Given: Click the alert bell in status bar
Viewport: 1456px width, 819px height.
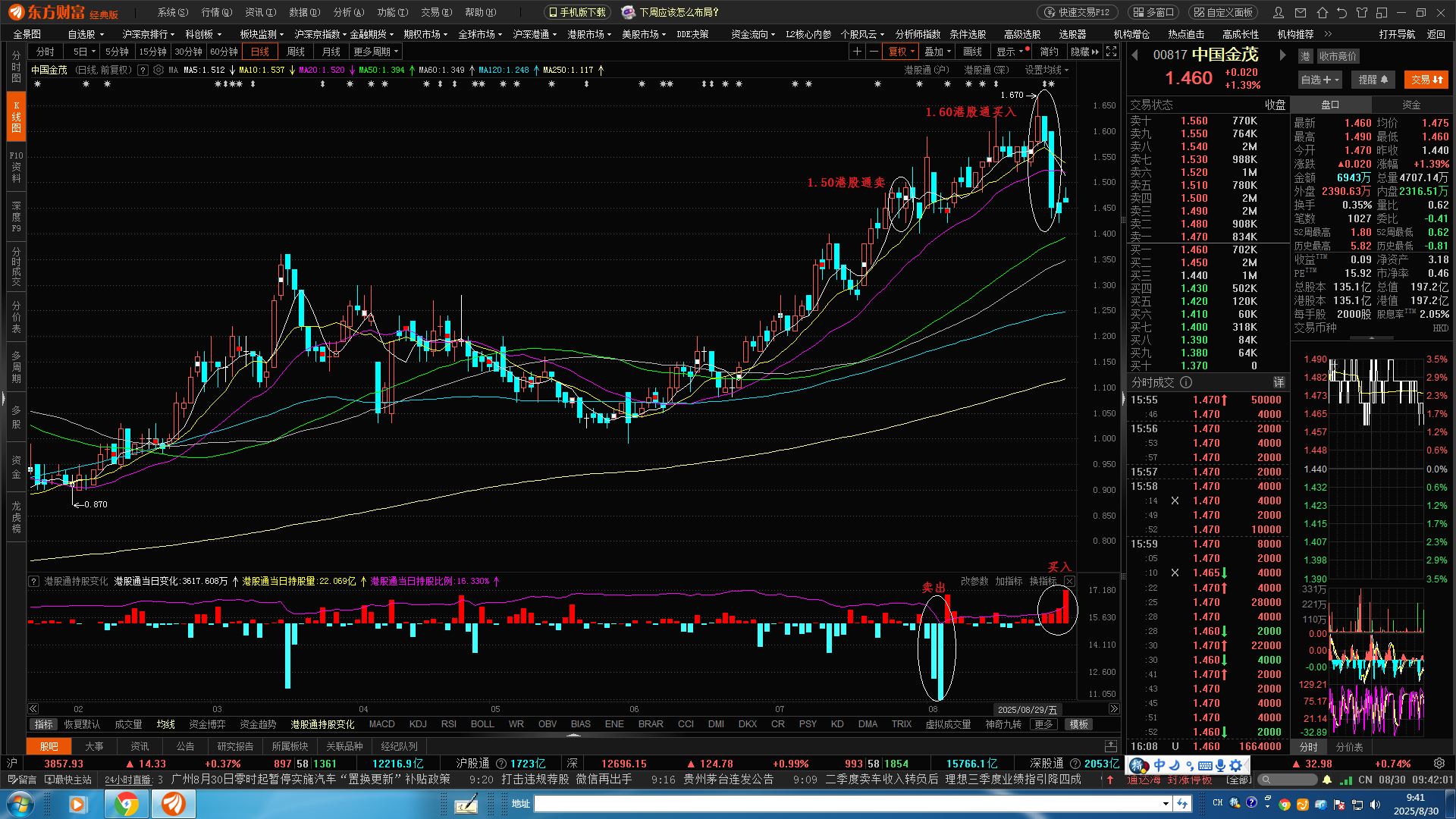Looking at the screenshot, I should 1327,780.
